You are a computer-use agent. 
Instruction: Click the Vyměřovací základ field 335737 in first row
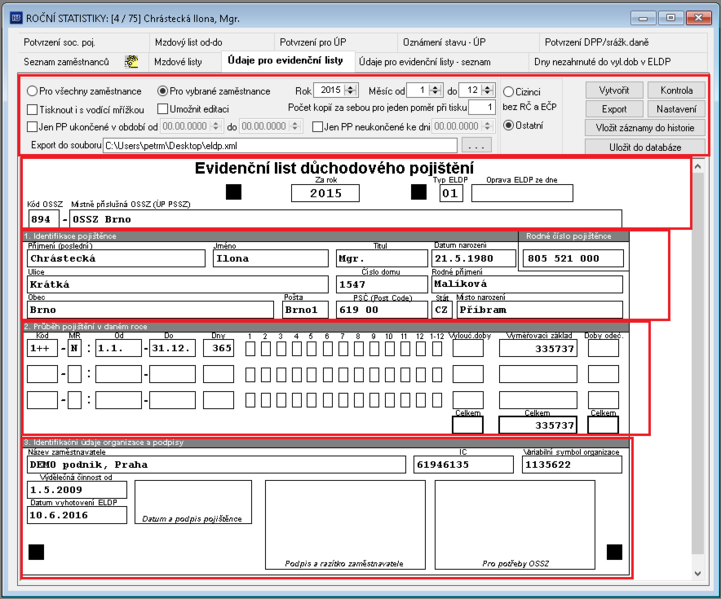pyautogui.click(x=538, y=349)
